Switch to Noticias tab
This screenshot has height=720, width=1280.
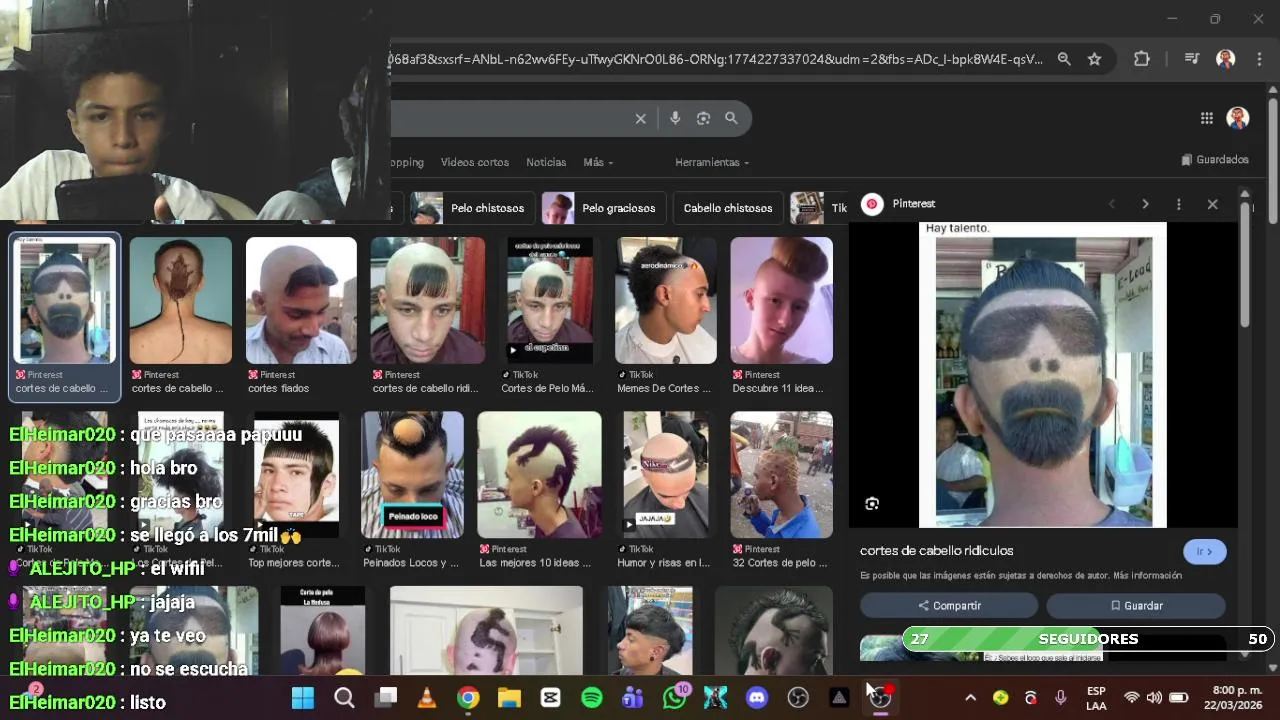pyautogui.click(x=546, y=162)
